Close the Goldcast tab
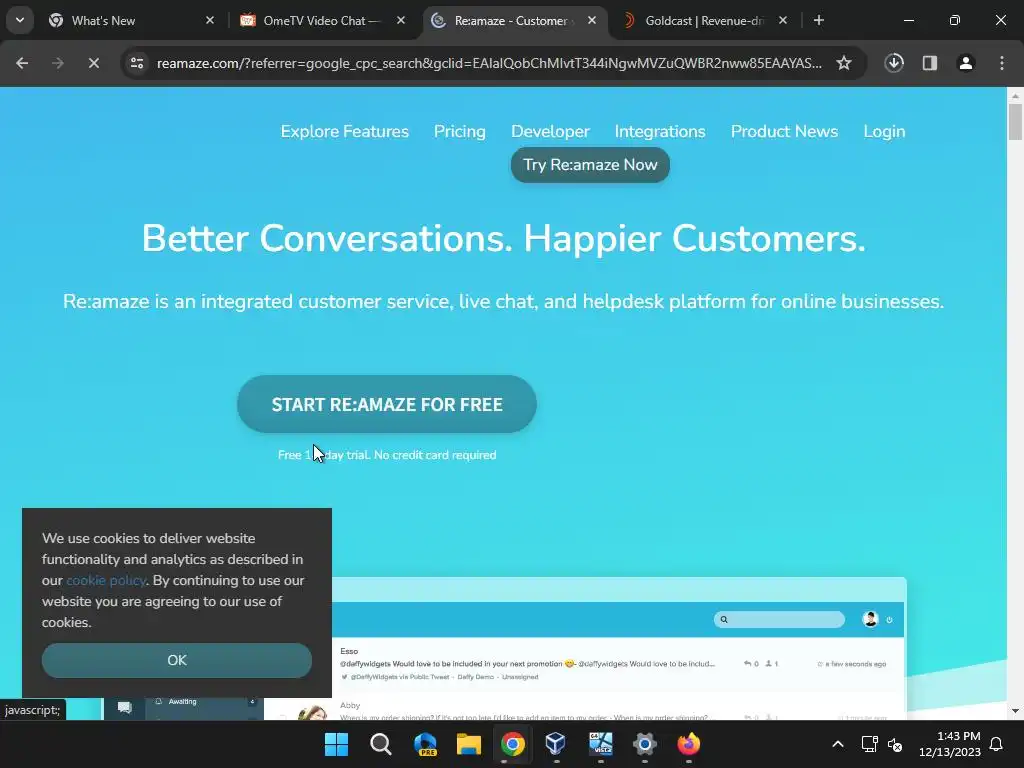Viewport: 1024px width, 768px height. point(783,20)
